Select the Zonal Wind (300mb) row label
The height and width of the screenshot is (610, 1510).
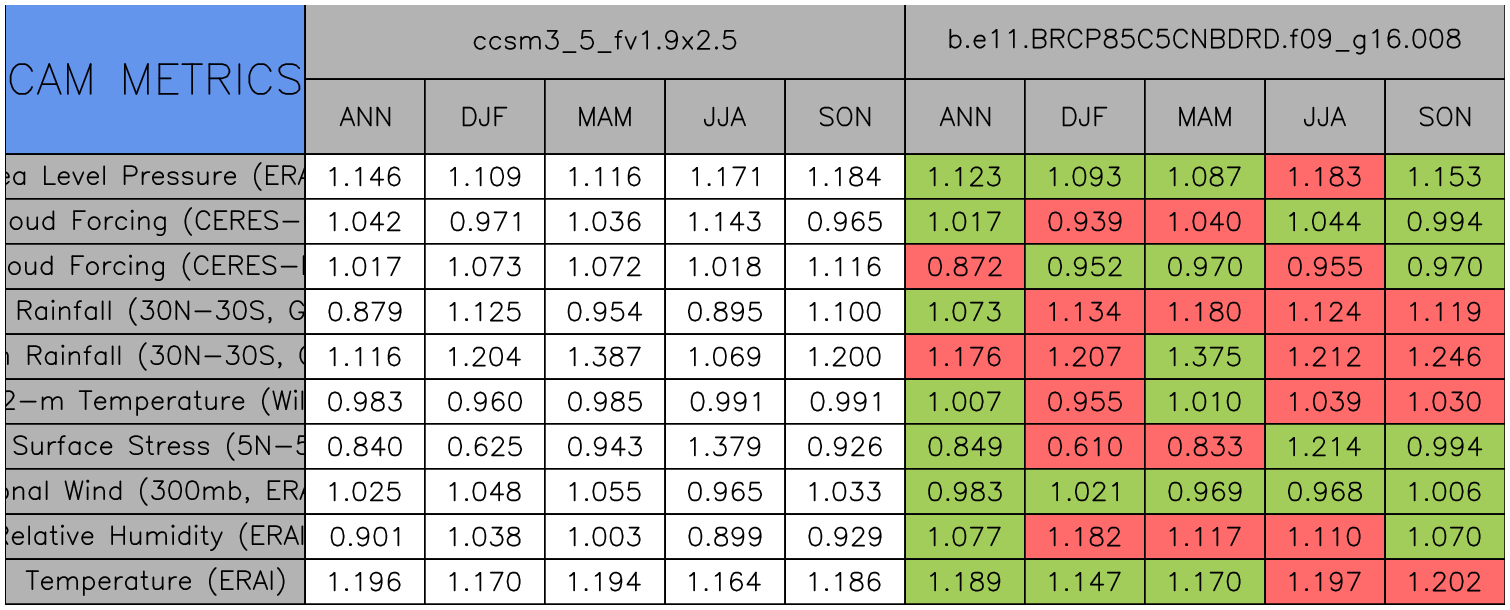155,491
